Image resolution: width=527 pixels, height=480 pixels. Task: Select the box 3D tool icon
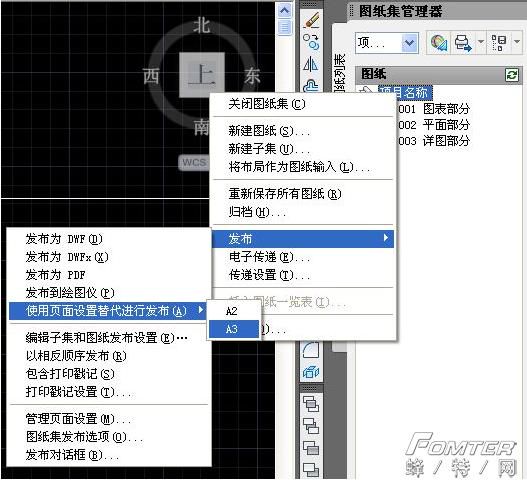point(311,372)
